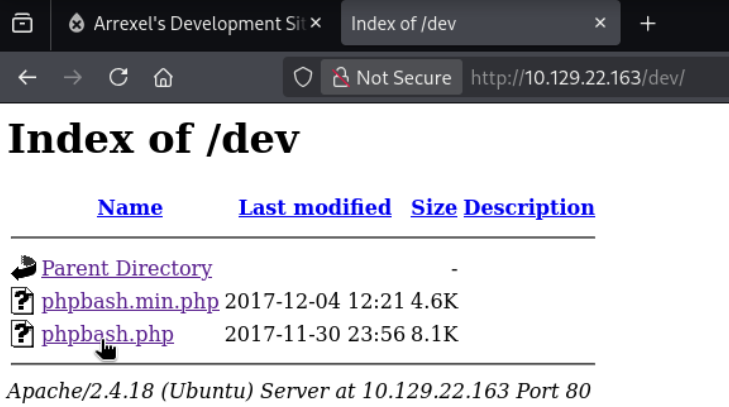This screenshot has width=729, height=407.
Task: Go to the home page
Action: (x=163, y=77)
